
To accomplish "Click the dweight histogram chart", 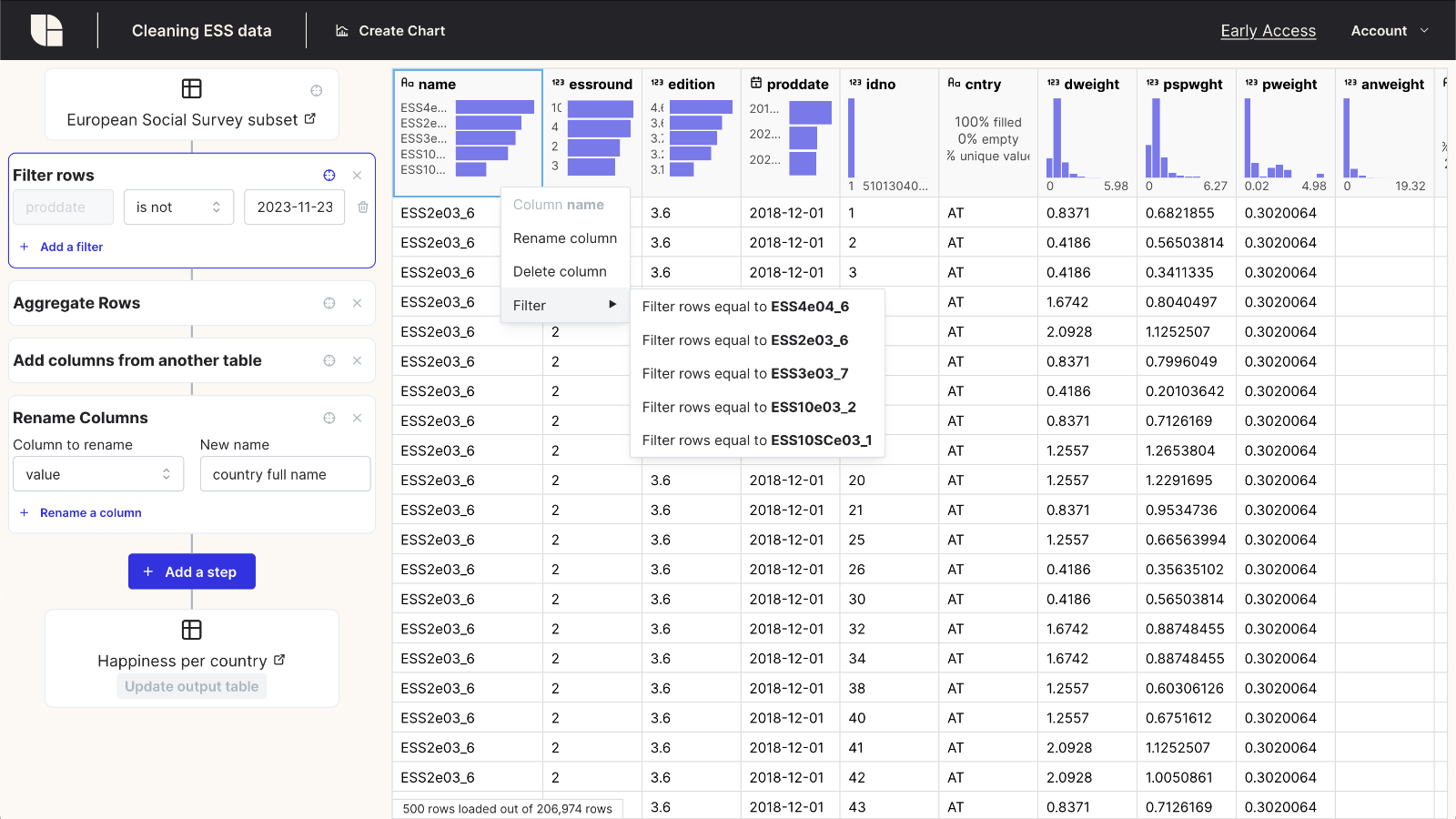I will (1087, 137).
